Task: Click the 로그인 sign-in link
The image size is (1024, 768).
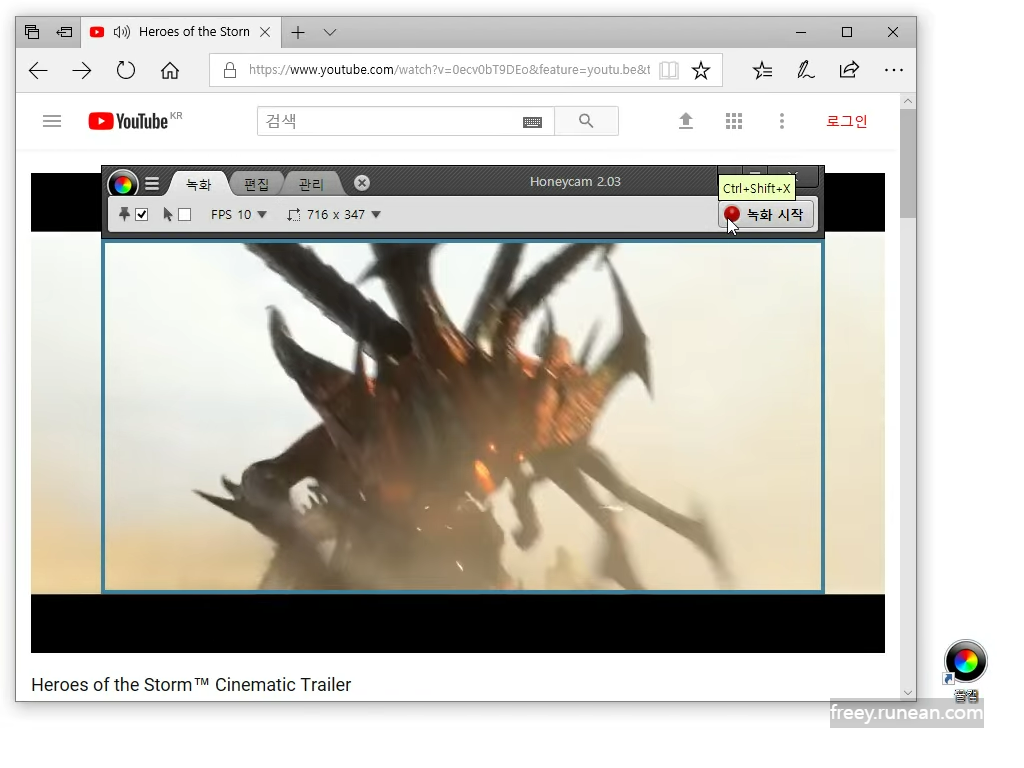Action: pos(846,121)
